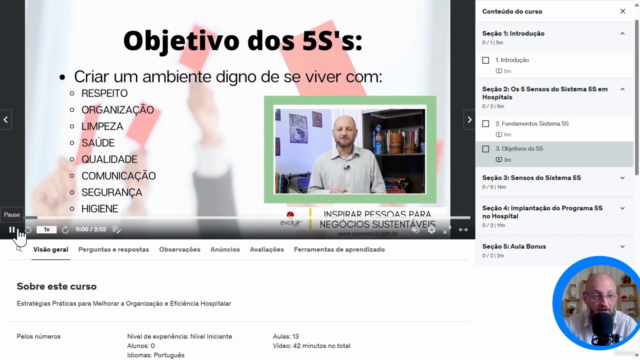
Task: Pause the video playback
Action: 12,230
